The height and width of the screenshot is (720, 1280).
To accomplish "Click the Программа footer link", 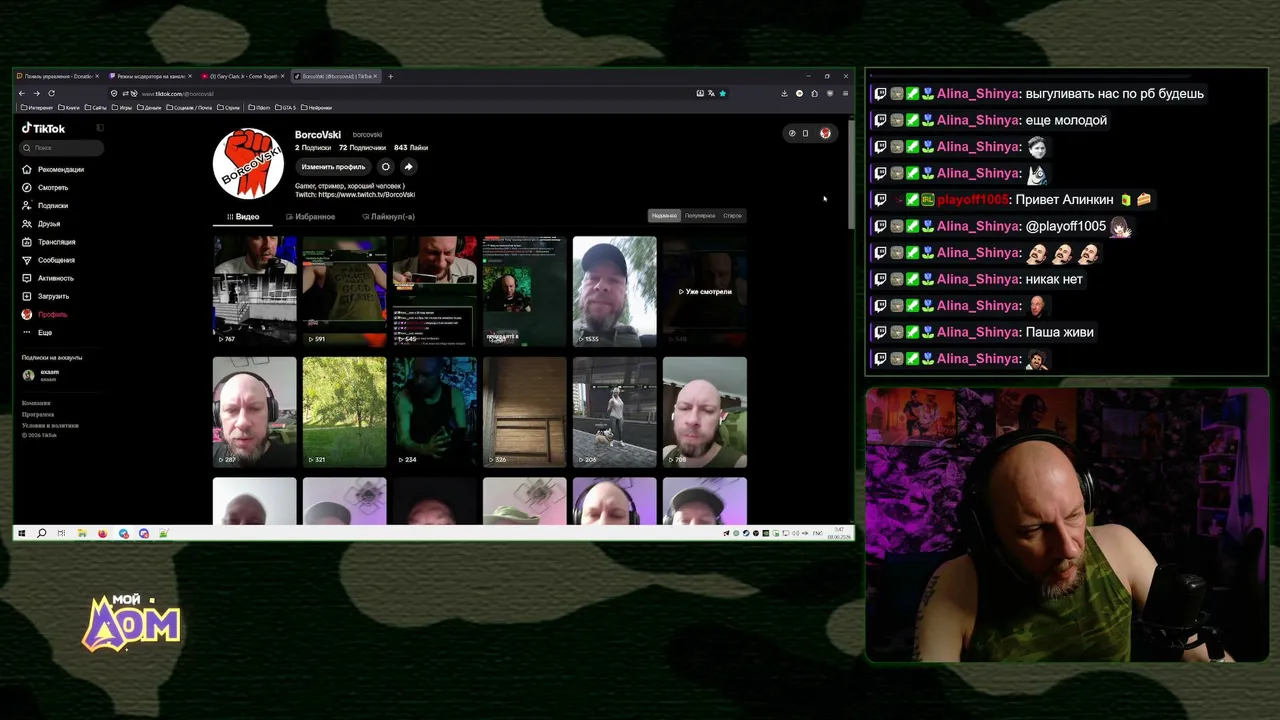I will coord(38,414).
